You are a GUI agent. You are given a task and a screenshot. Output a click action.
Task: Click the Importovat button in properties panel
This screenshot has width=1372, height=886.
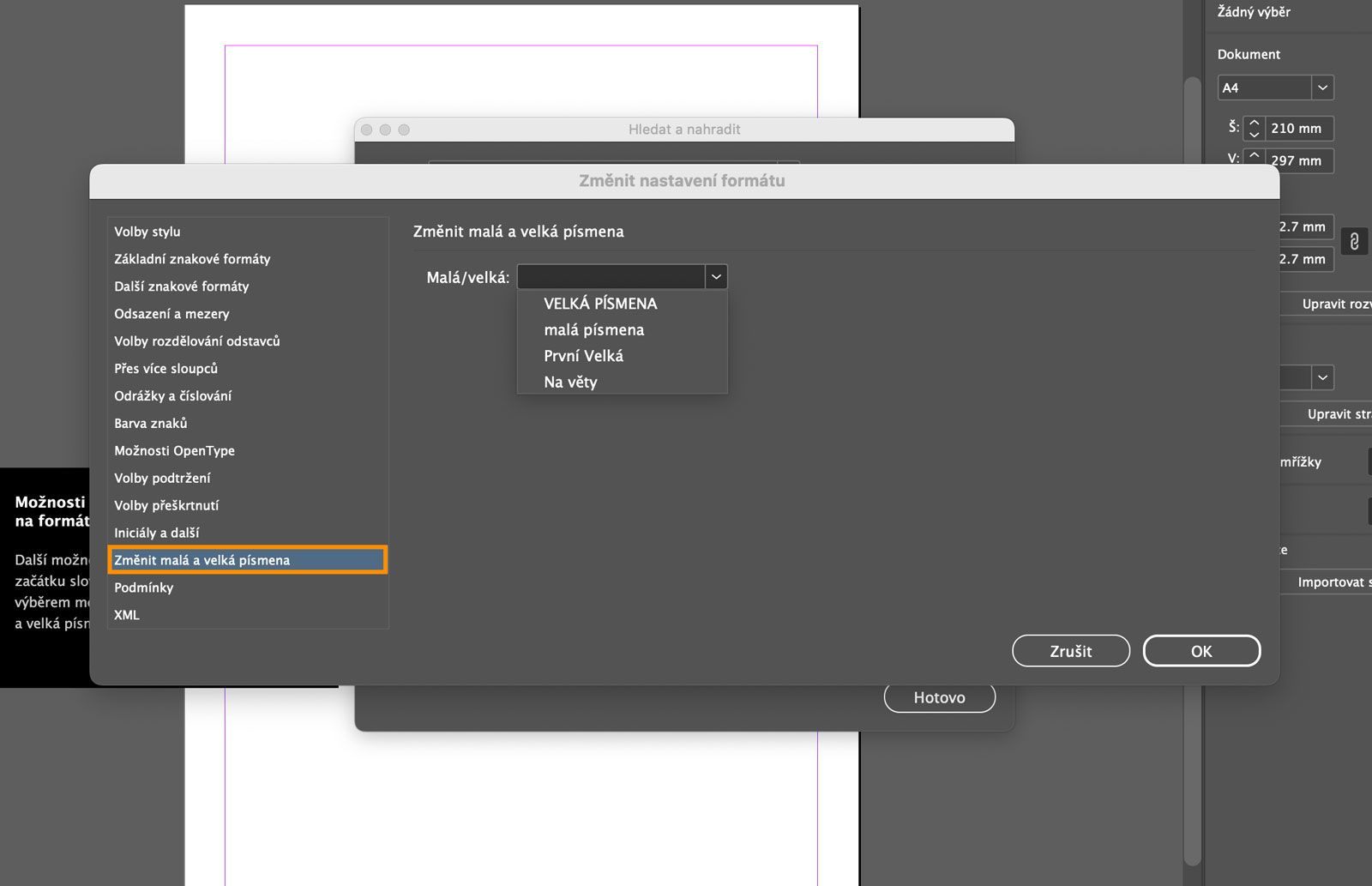[1326, 582]
